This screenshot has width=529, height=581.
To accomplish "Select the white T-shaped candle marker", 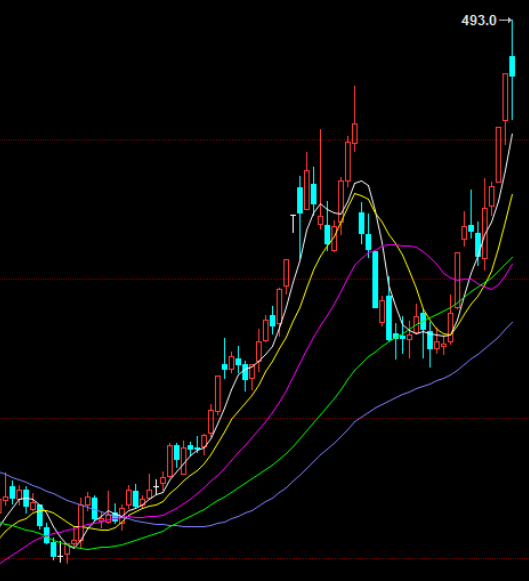I will coord(293,223).
